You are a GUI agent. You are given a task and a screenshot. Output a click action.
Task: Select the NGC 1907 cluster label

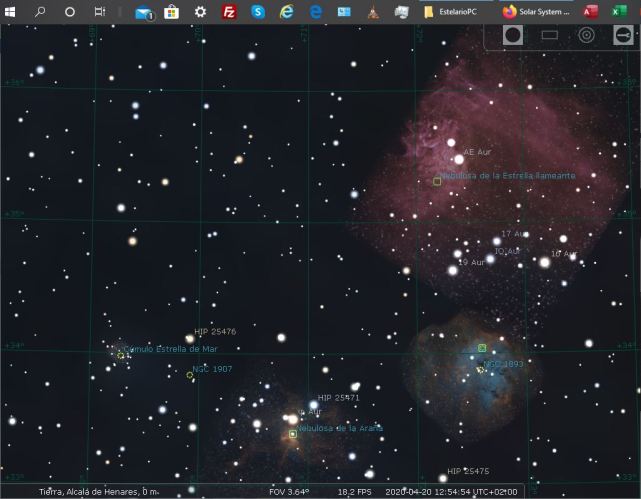point(212,369)
